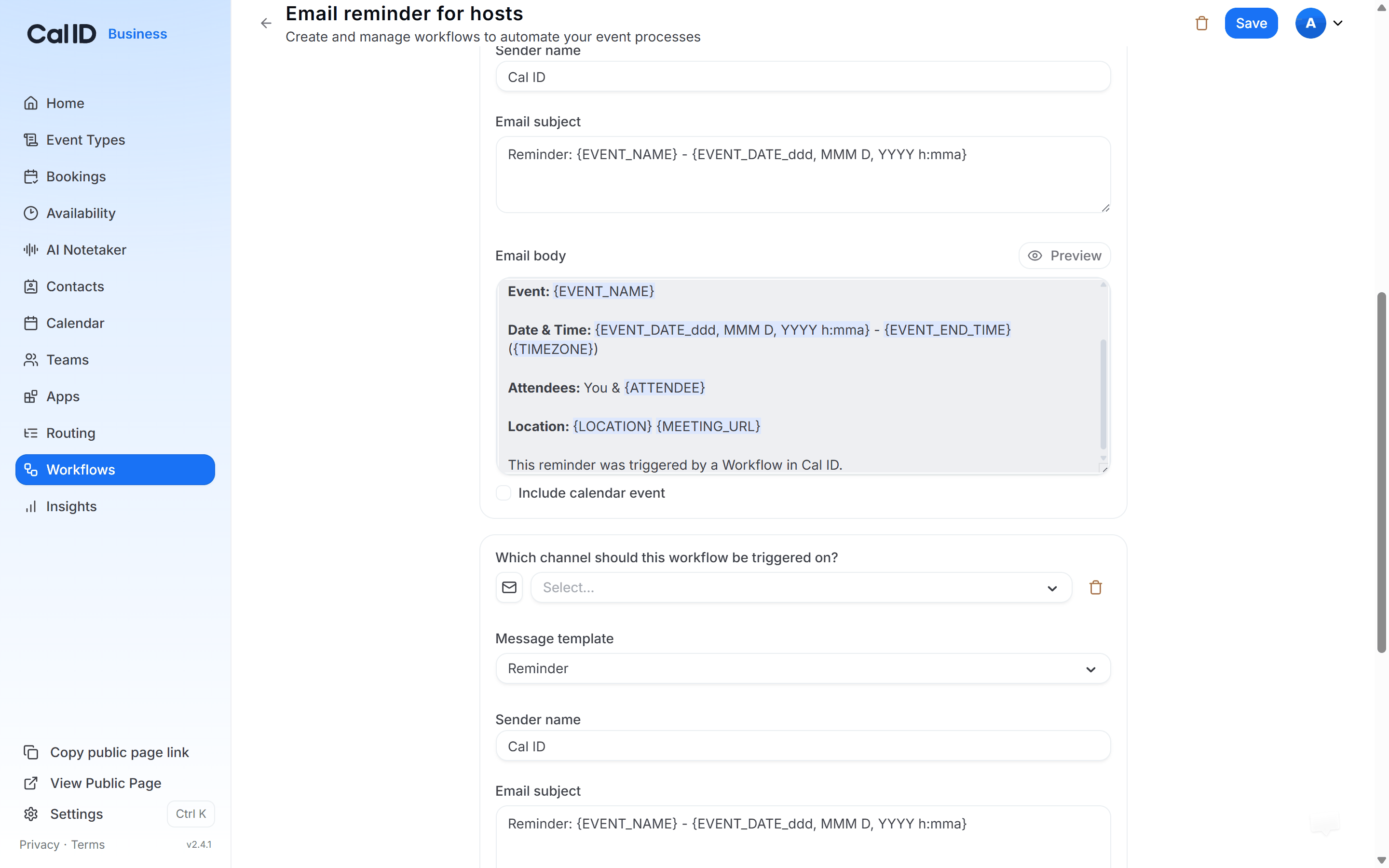Viewport: 1389px width, 868px height.
Task: Click the Contacts icon
Action: coord(31,286)
